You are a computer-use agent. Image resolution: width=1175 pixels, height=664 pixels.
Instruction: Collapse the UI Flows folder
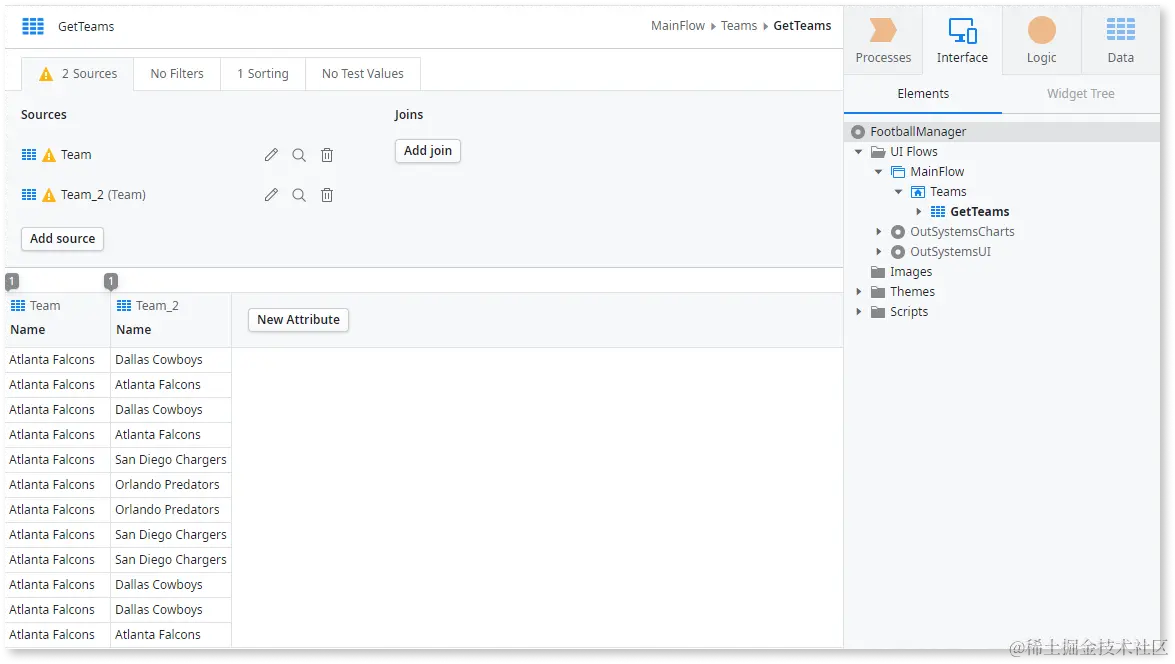point(859,152)
